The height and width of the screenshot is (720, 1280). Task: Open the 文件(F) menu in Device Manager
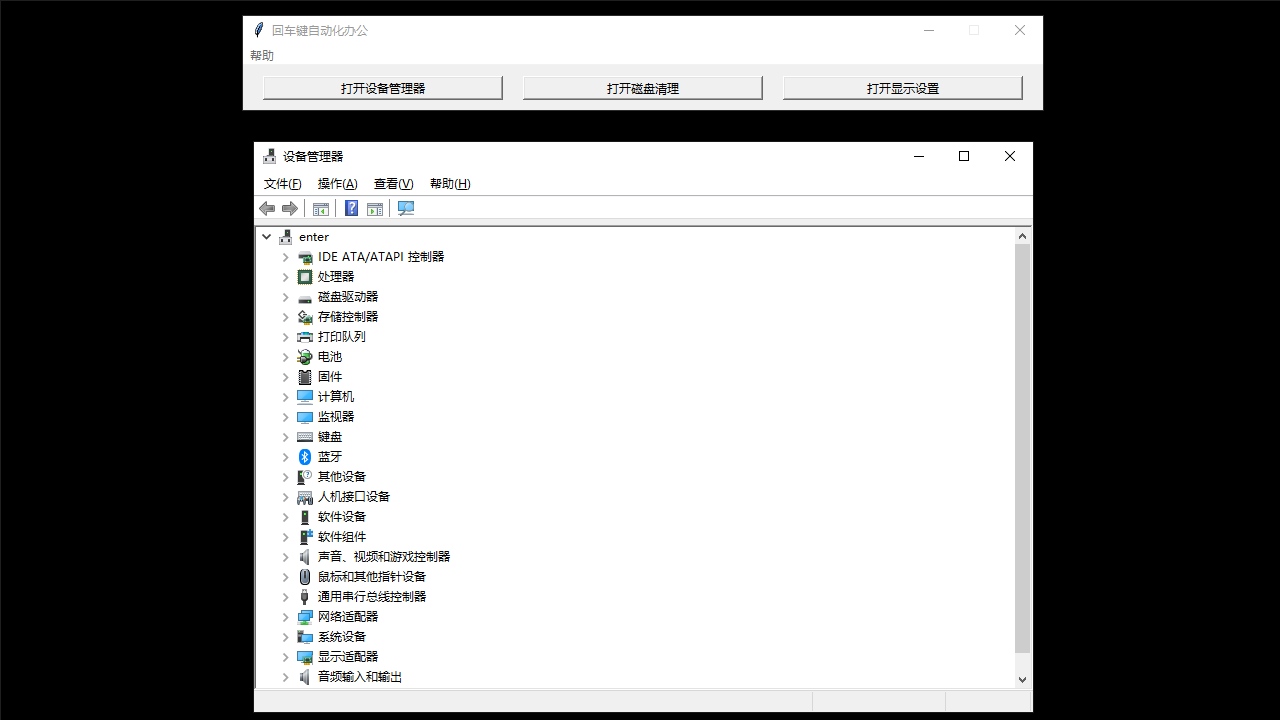[x=281, y=183]
